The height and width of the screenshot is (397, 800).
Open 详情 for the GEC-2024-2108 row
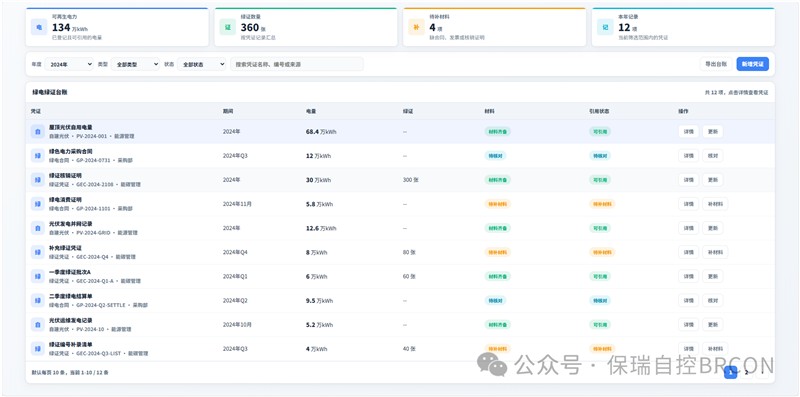coord(688,180)
